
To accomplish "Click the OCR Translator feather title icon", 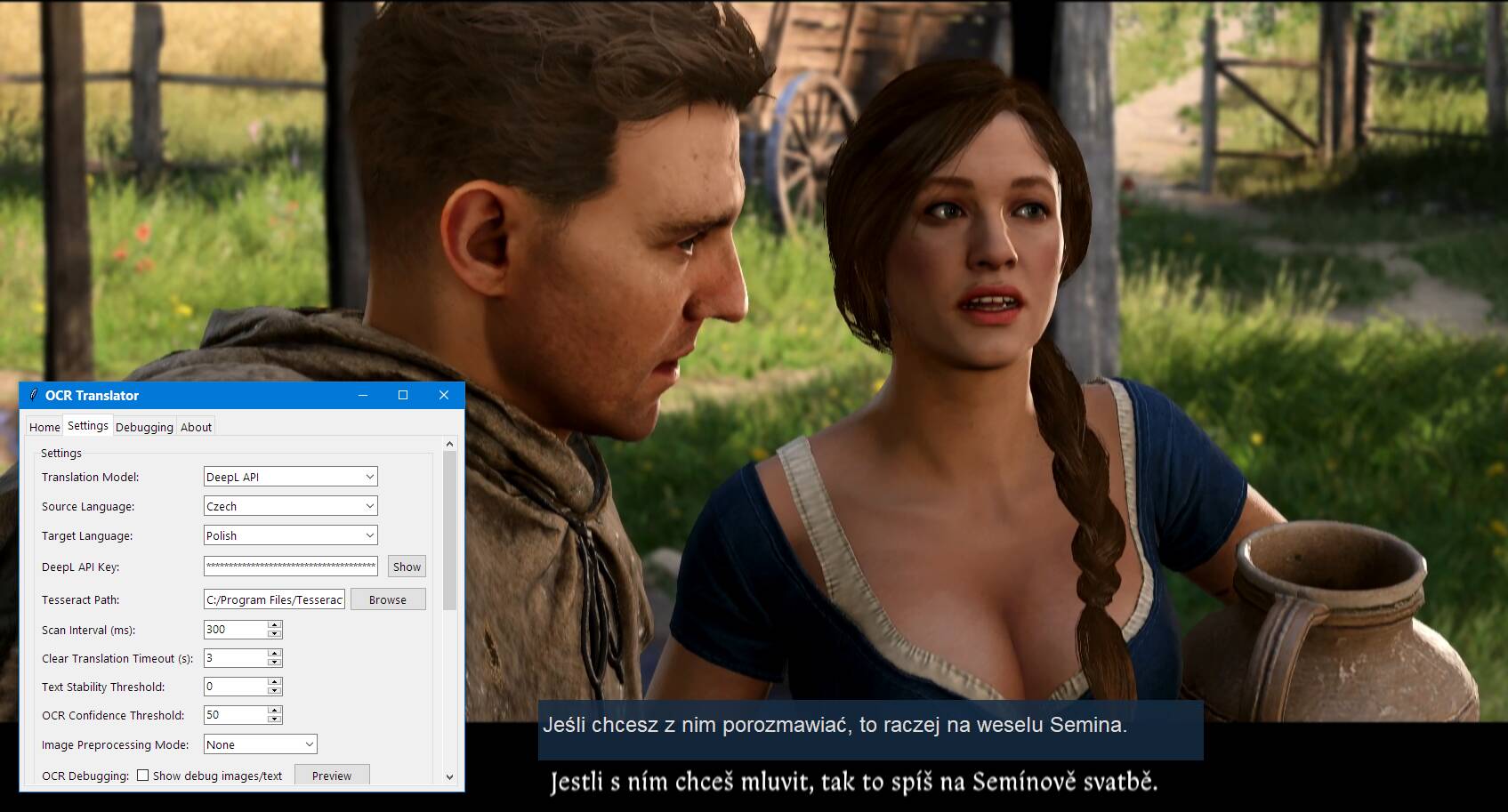I will pyautogui.click(x=33, y=395).
